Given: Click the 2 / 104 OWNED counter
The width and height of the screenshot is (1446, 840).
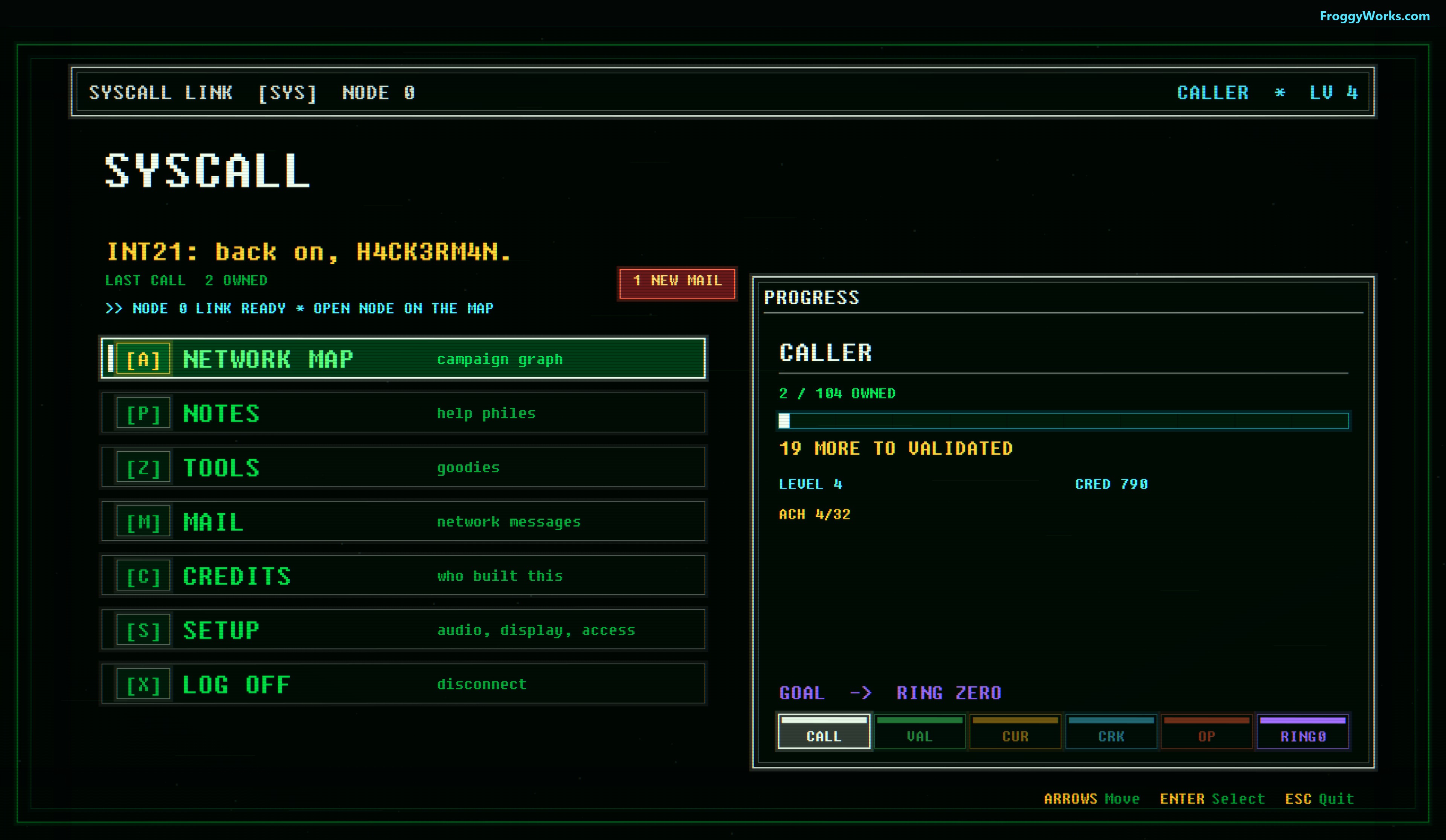Looking at the screenshot, I should [837, 393].
